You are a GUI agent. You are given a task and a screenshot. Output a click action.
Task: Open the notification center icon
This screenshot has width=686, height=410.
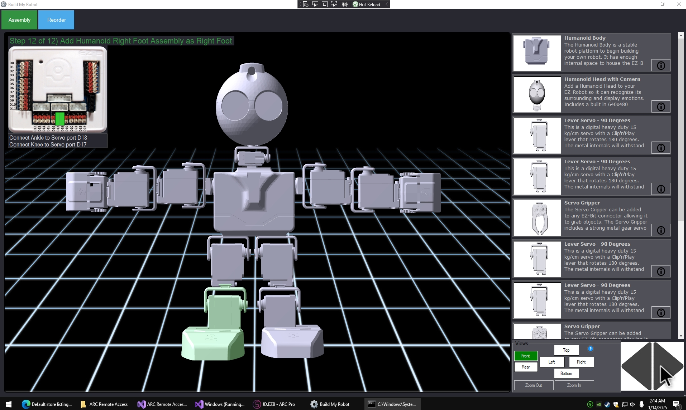pyautogui.click(x=676, y=404)
